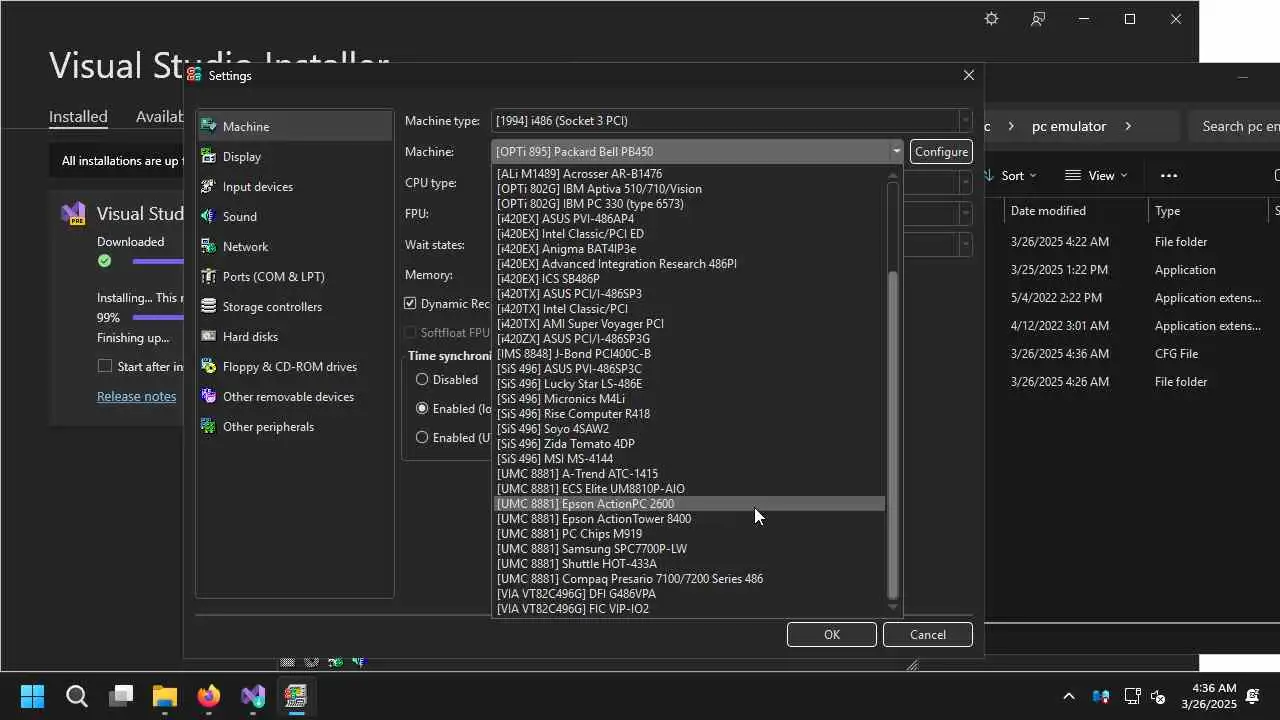The width and height of the screenshot is (1280, 720).
Task: Switch to Installed tab in Visual Studio Installer
Action: point(78,116)
